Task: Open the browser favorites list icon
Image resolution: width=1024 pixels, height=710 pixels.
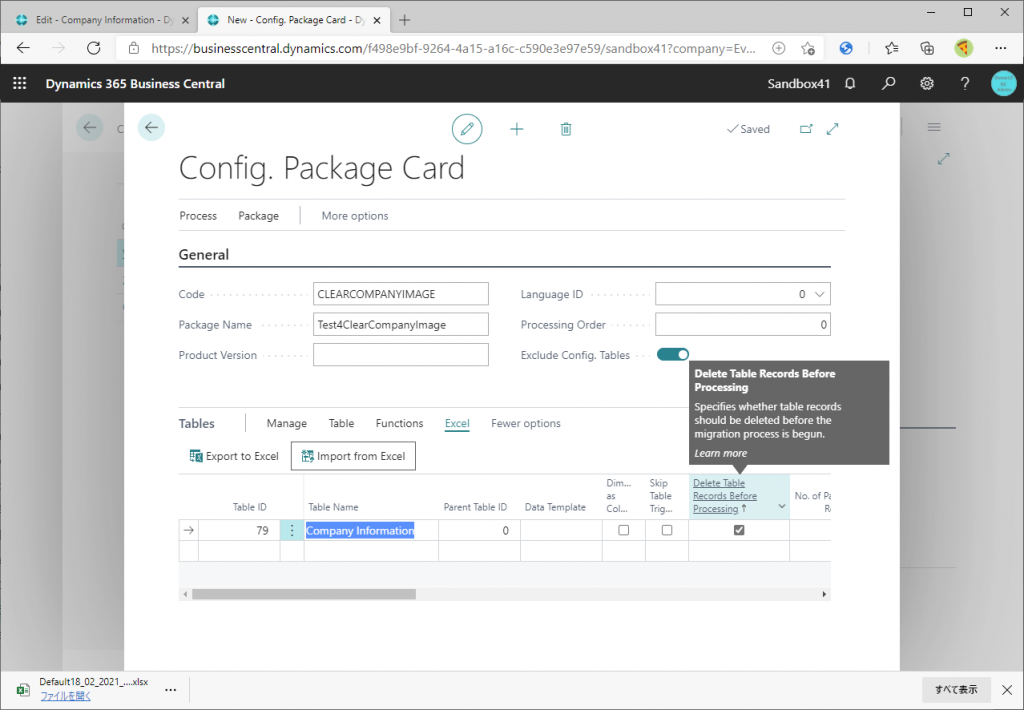Action: click(891, 48)
